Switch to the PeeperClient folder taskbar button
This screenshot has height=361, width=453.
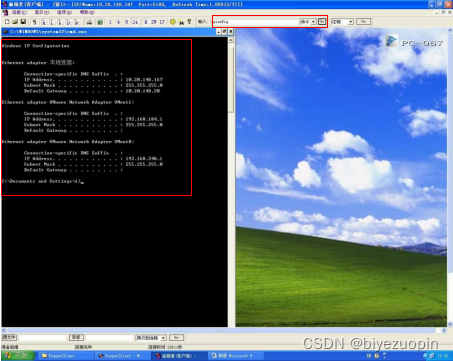(x=65, y=356)
